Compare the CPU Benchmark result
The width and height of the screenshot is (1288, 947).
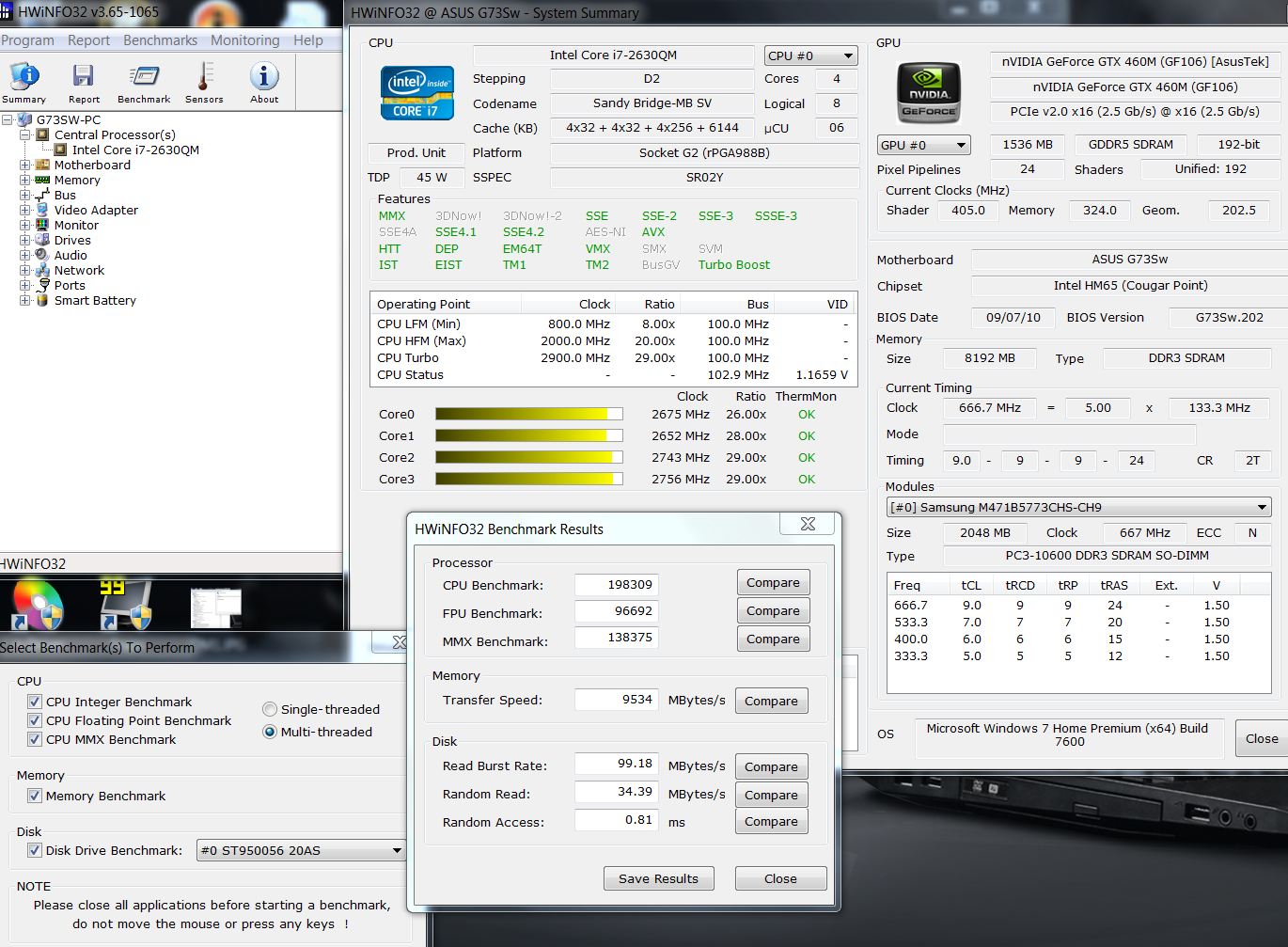[773, 582]
